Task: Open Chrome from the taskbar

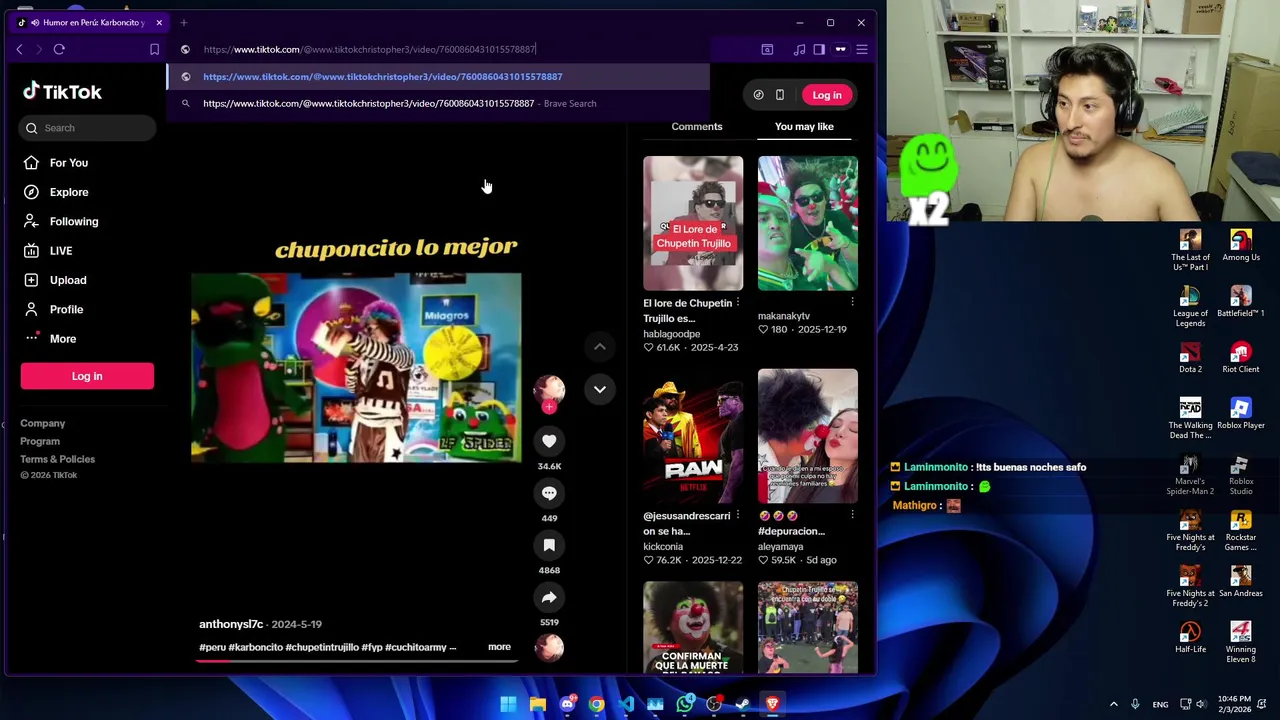Action: [596, 704]
